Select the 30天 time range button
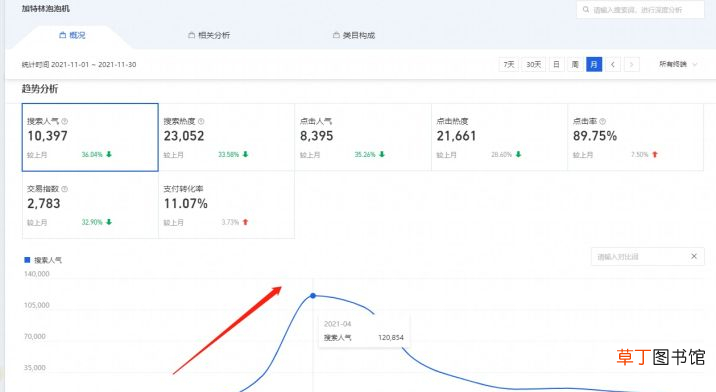This screenshot has width=716, height=392. 533,64
